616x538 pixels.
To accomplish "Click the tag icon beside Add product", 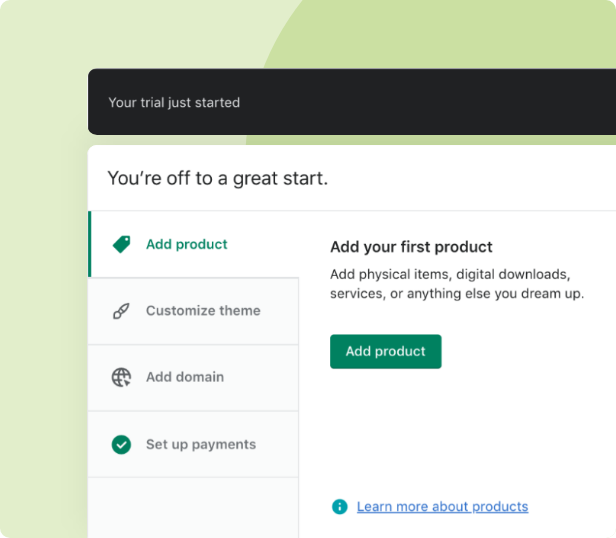I will tap(121, 244).
